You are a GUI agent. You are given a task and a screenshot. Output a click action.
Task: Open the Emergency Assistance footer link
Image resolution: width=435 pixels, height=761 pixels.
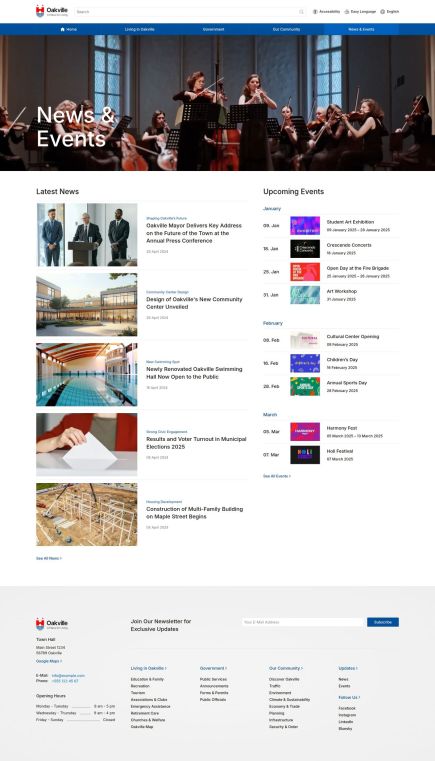pos(151,707)
